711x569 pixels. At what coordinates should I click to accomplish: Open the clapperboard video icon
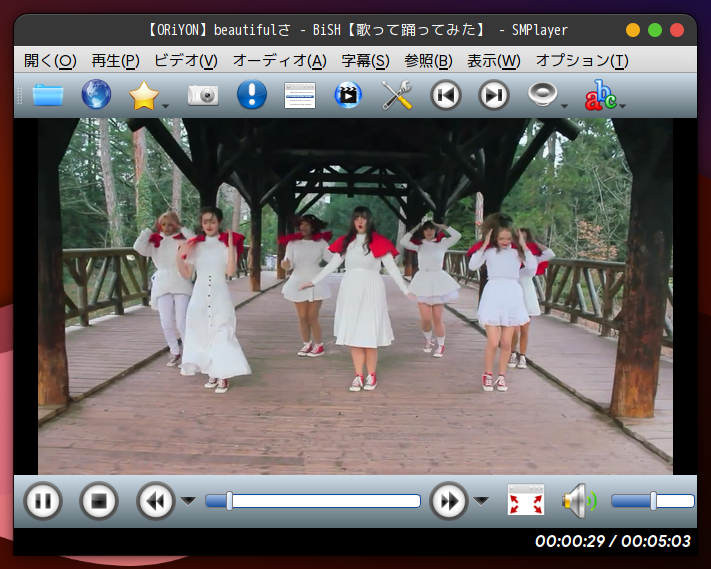coord(348,95)
